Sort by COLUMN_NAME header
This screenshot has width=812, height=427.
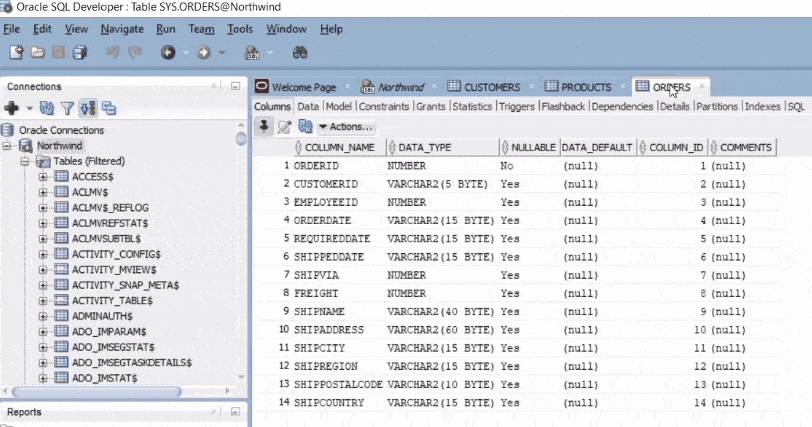pyautogui.click(x=340, y=148)
